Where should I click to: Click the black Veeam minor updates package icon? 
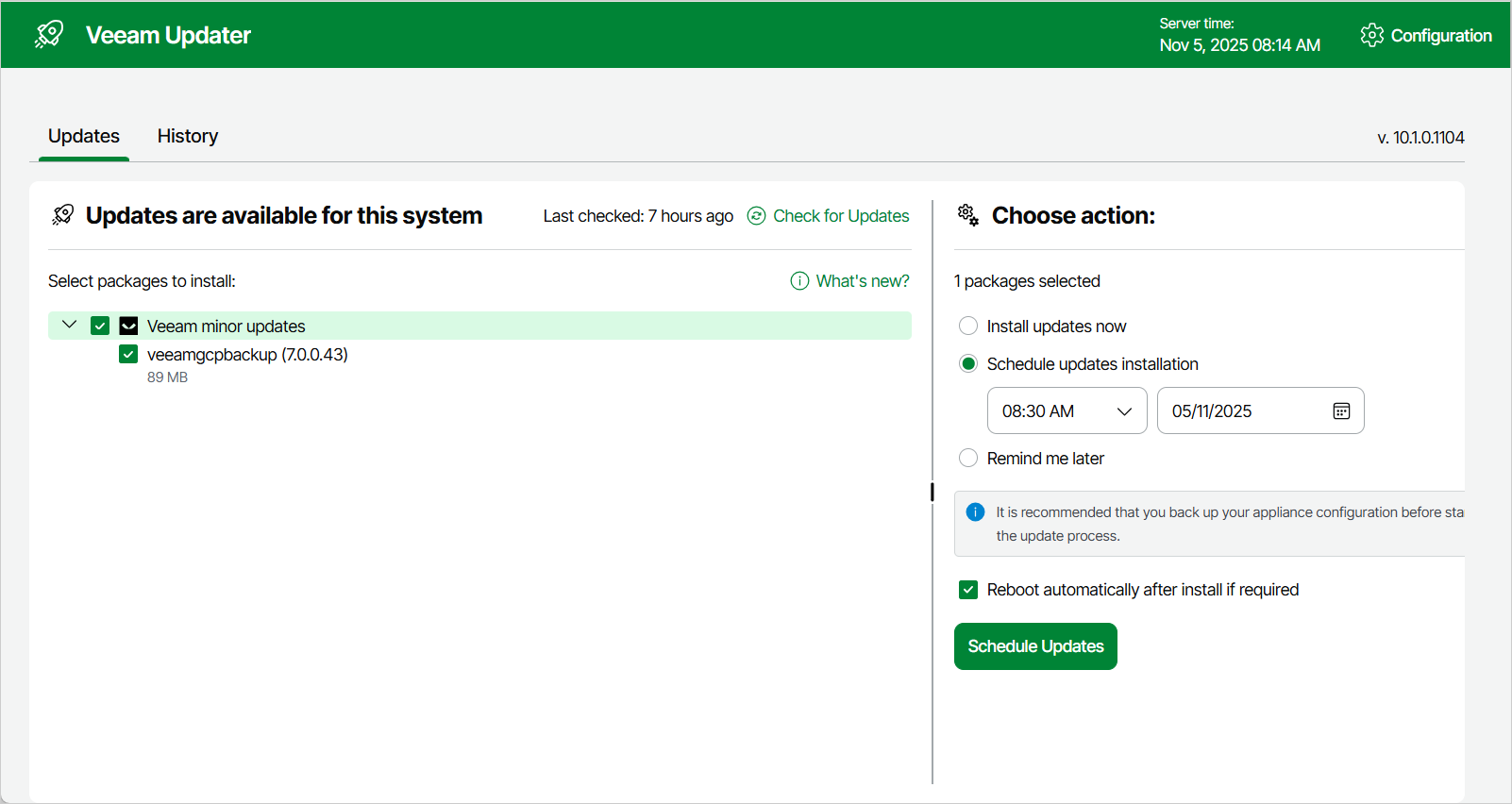coord(129,327)
